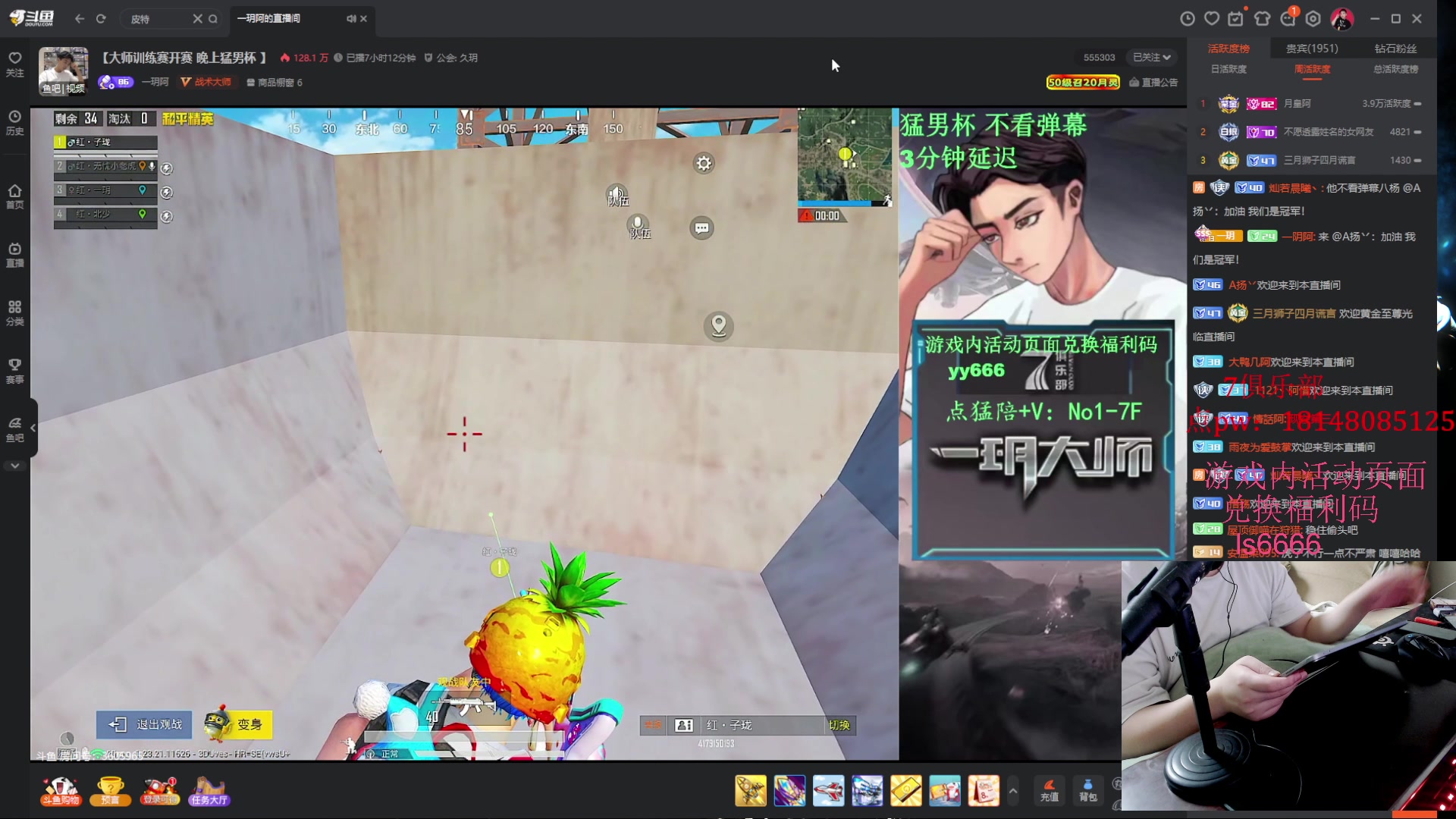This screenshot has height=819, width=1456.
Task: Collapse the left sidebar with arrow handle
Action: [33, 428]
